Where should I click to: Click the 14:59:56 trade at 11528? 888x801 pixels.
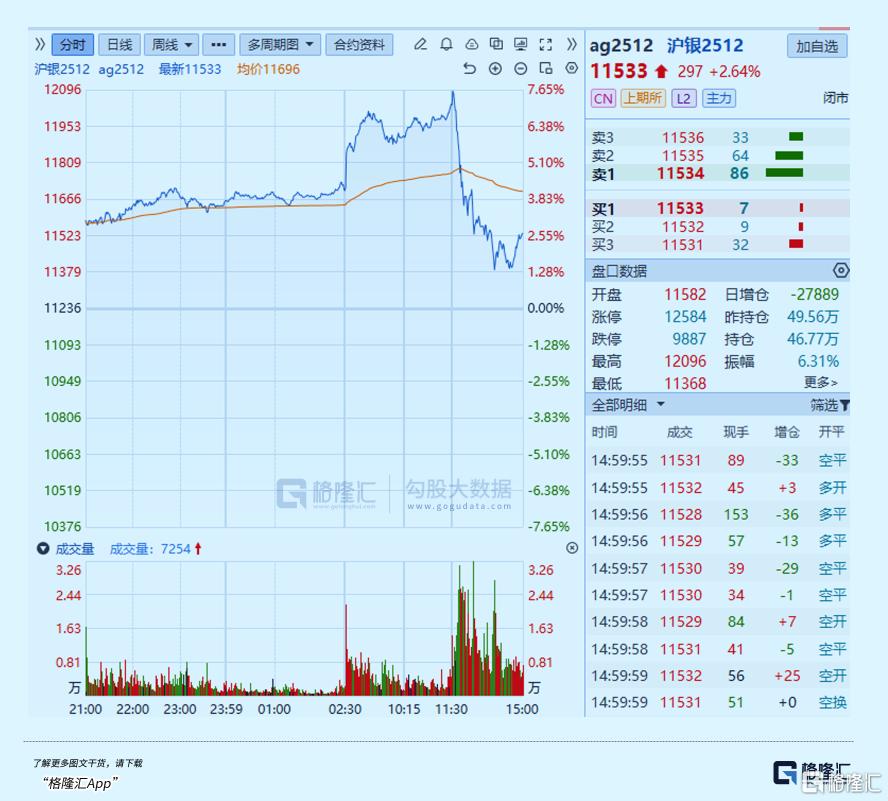pos(718,514)
